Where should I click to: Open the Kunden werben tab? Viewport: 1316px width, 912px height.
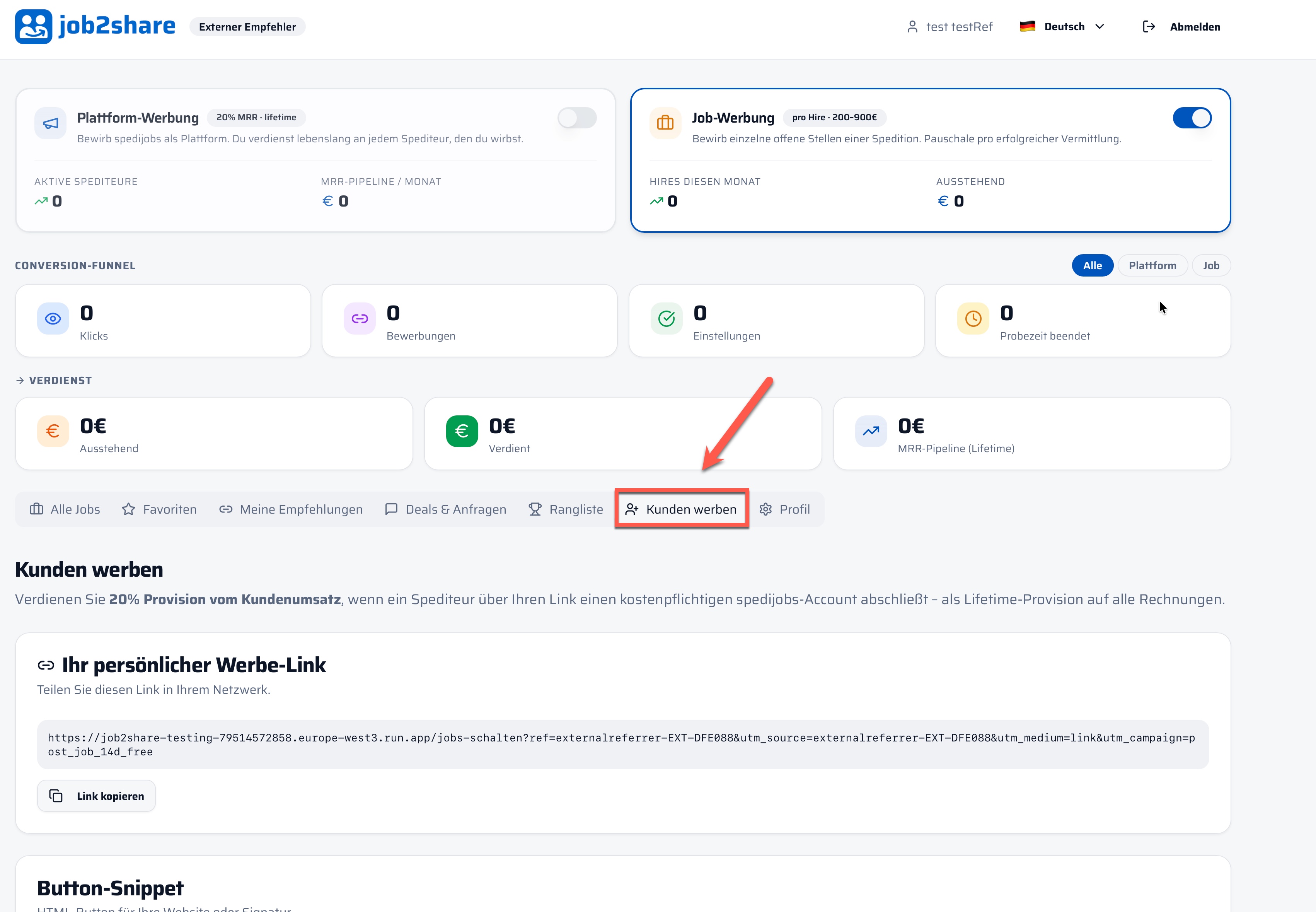(x=682, y=509)
